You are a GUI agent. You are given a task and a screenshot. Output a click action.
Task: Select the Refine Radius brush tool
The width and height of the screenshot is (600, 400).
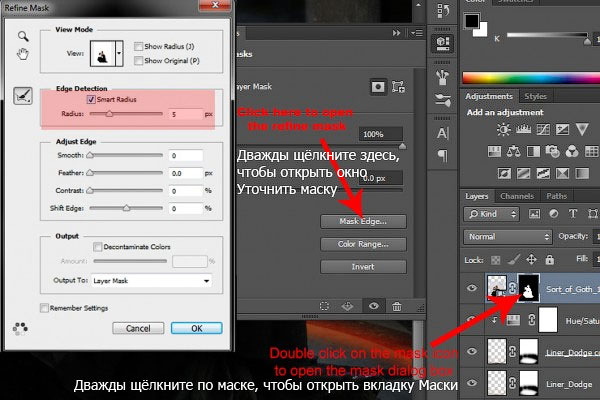[x=22, y=94]
